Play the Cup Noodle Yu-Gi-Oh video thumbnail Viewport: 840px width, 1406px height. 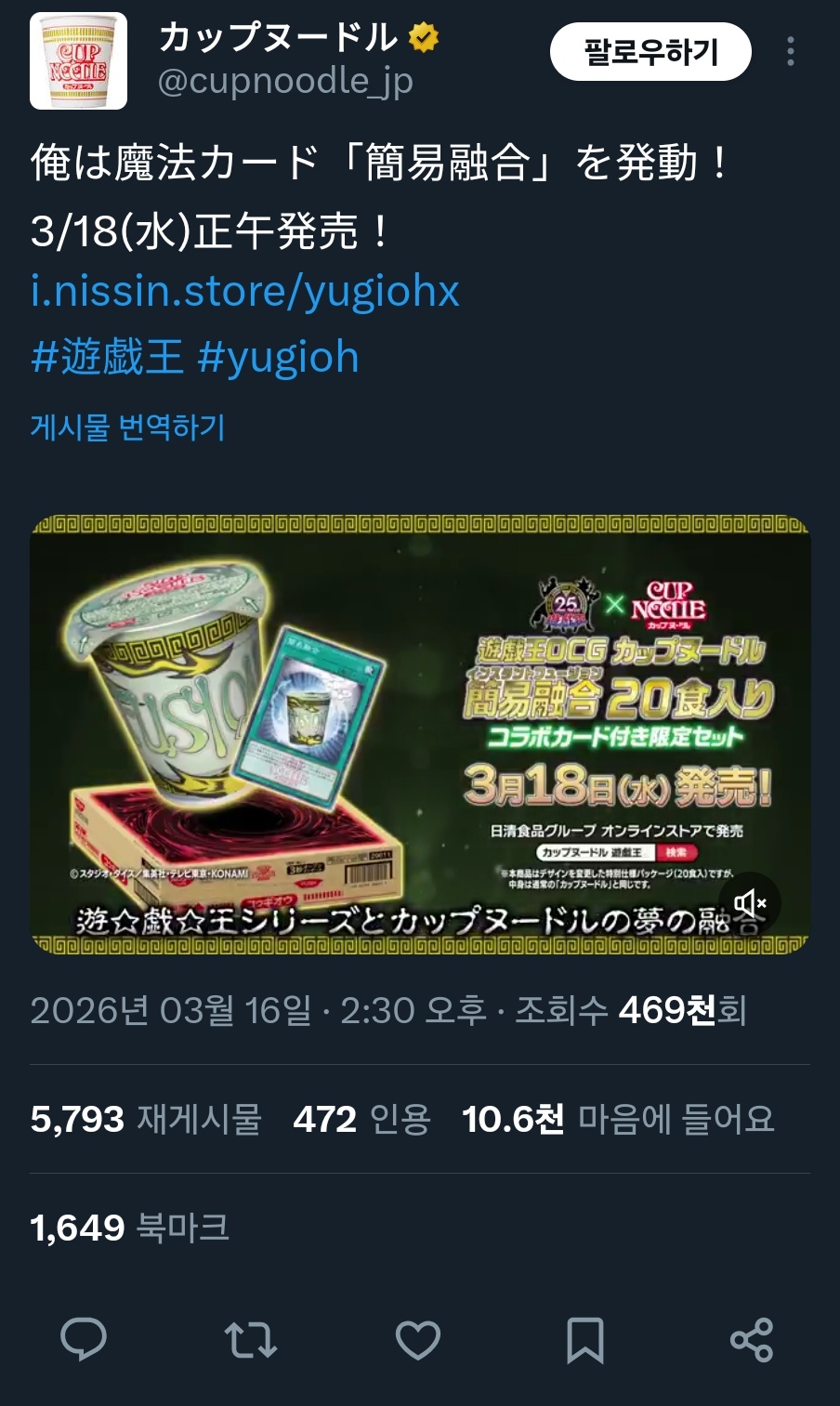pyautogui.click(x=420, y=734)
